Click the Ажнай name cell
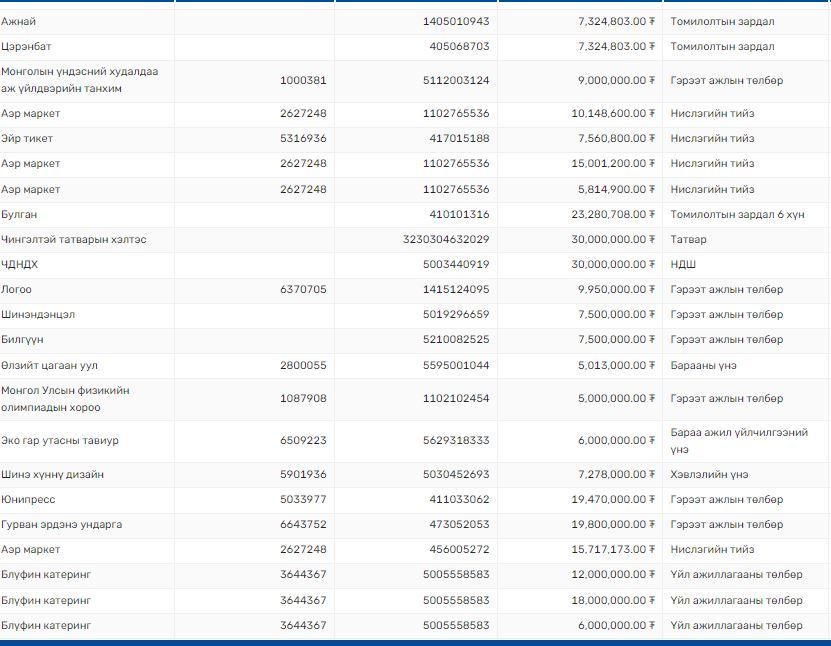This screenshot has width=831, height=646. [x=22, y=21]
